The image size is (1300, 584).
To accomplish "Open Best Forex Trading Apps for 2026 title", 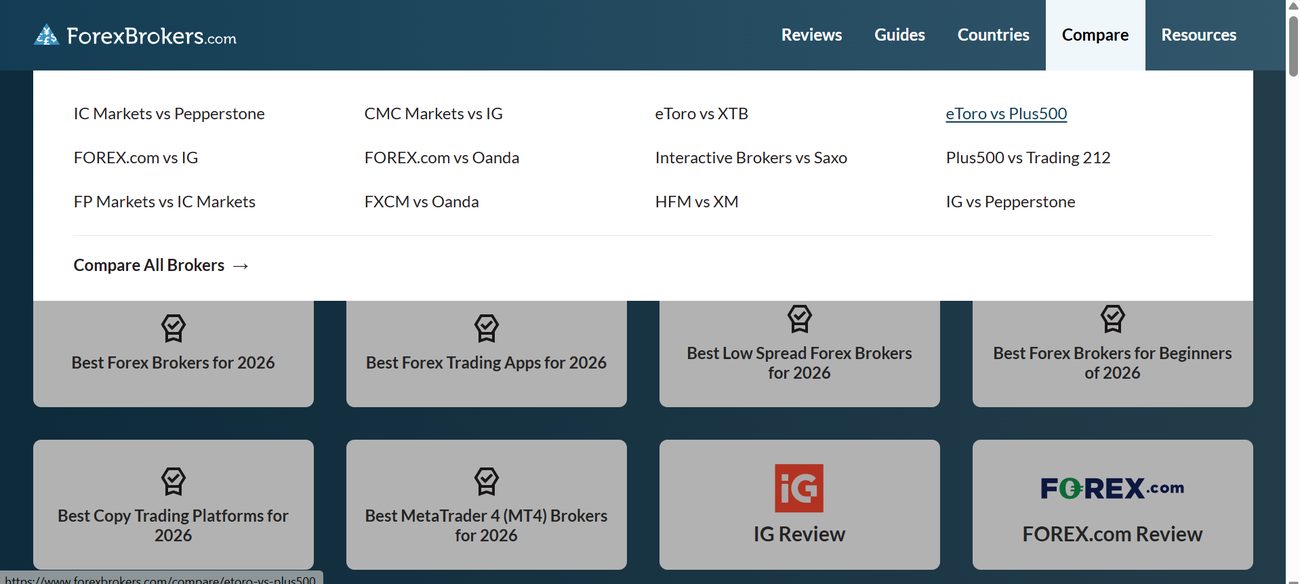I will point(486,363).
